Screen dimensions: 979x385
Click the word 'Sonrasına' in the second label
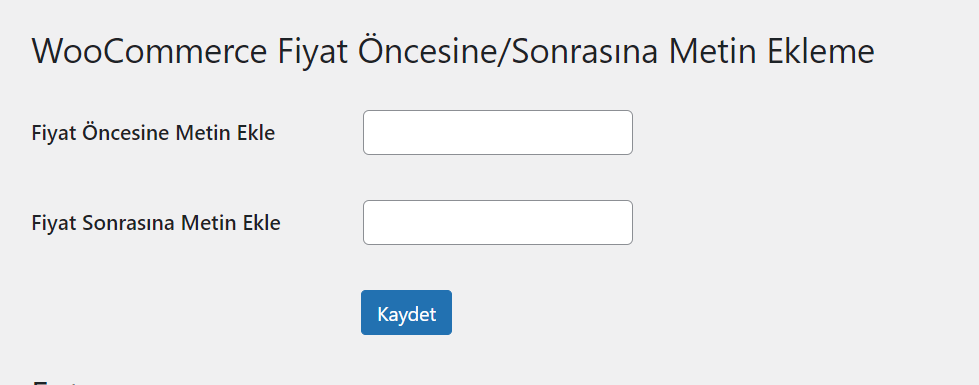pyautogui.click(x=129, y=223)
